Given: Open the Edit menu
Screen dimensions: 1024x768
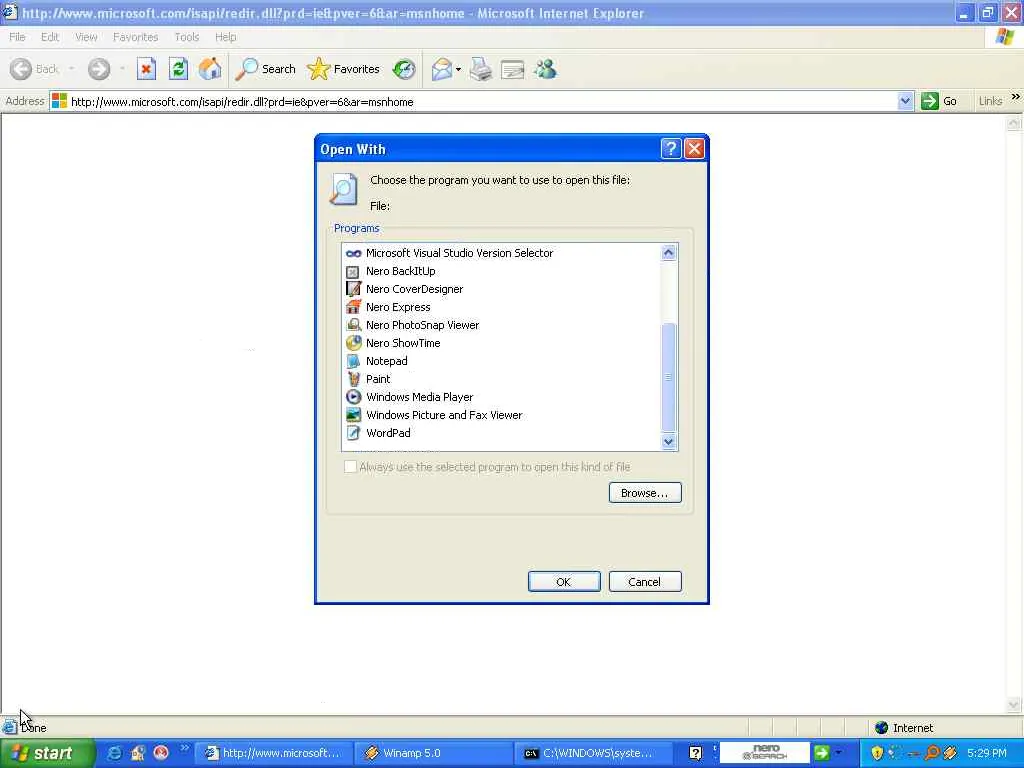Looking at the screenshot, I should [50, 37].
